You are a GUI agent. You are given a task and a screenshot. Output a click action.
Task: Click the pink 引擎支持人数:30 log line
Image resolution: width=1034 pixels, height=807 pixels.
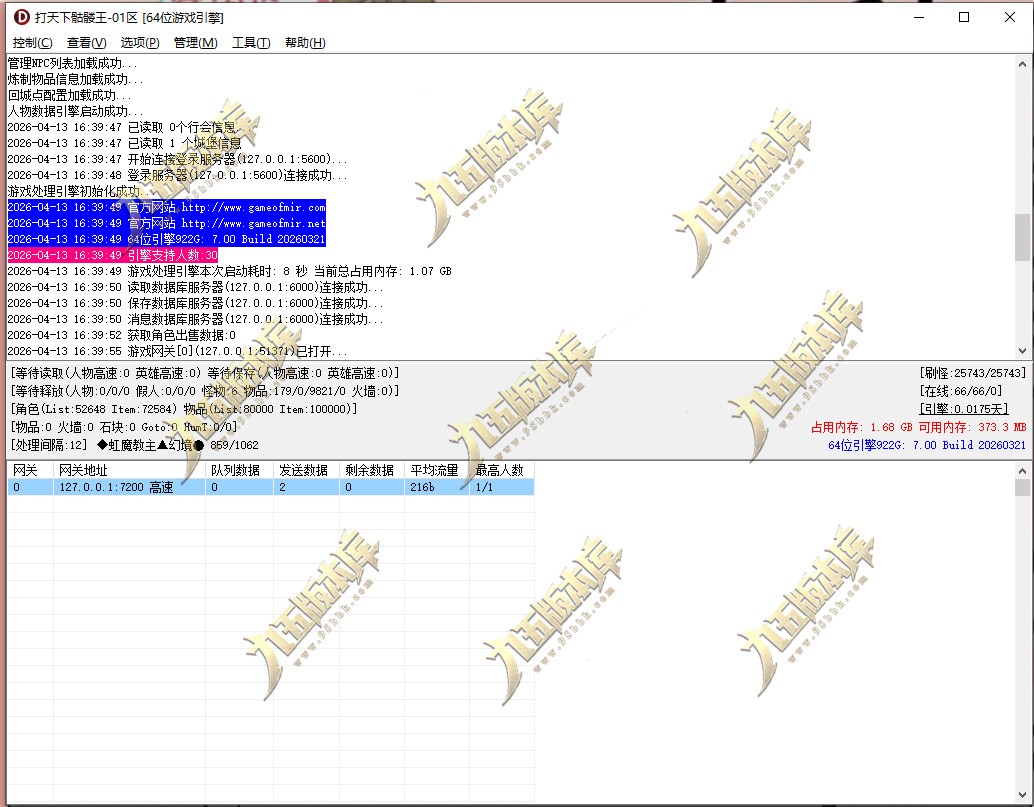[112, 255]
